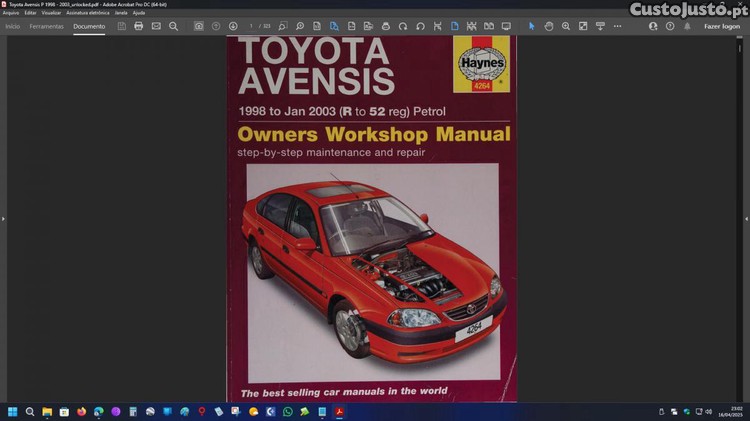
Task: Click the page number input field
Action: (x=252, y=26)
